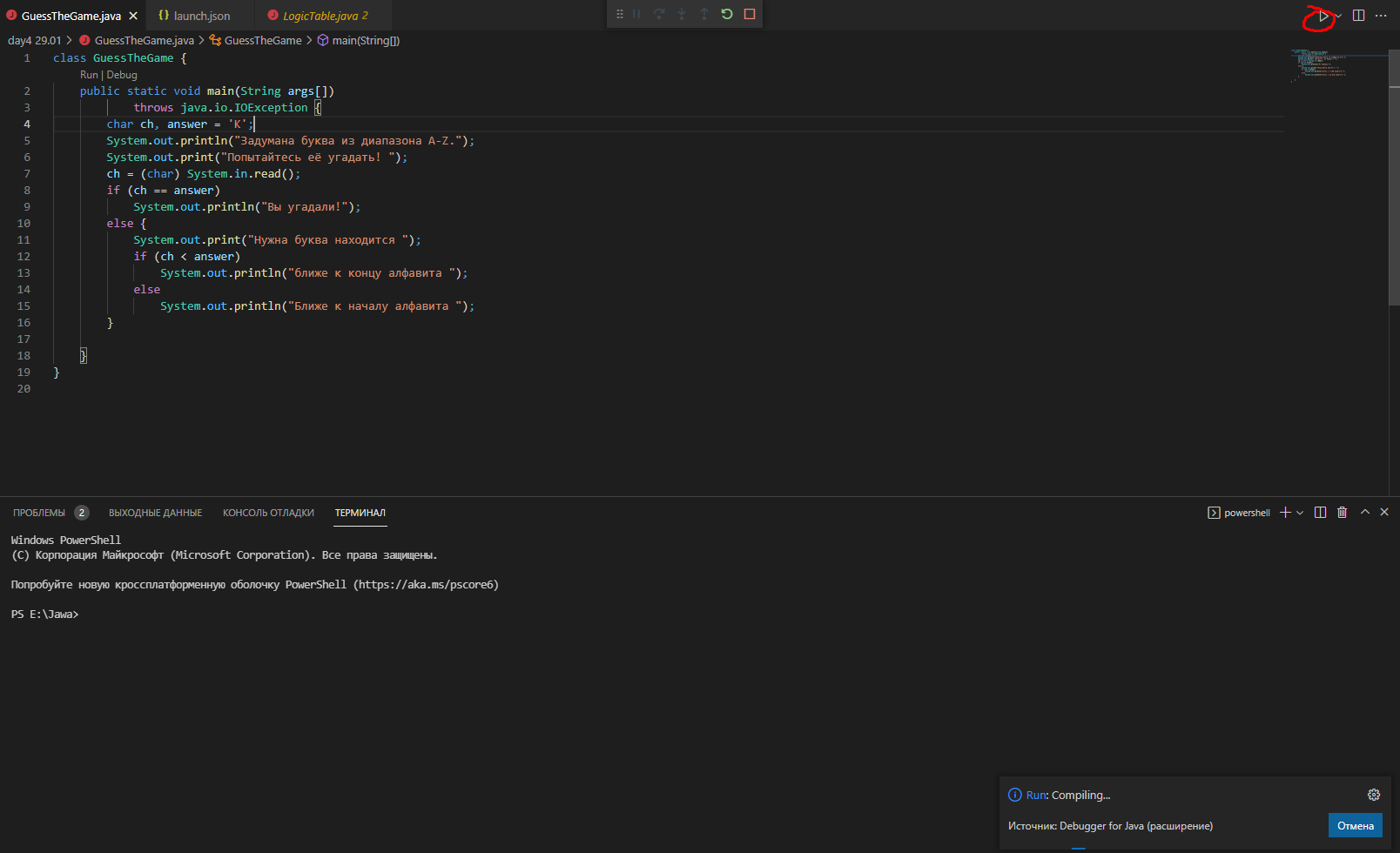Screen dimensions: 1400x853
Task: Select the Terminal tab (ТЕРМИНАЛ)
Action: click(360, 513)
